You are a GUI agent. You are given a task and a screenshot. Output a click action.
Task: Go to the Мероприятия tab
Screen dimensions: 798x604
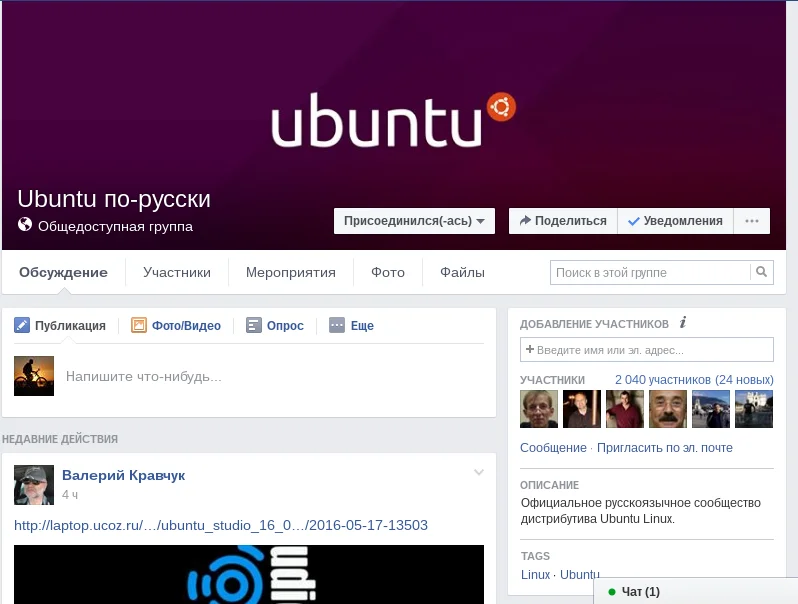tap(291, 272)
